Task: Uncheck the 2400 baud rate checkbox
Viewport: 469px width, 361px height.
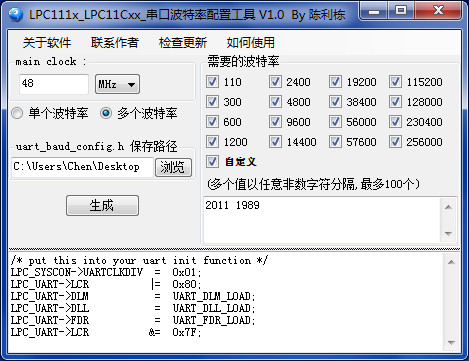Action: point(275,82)
